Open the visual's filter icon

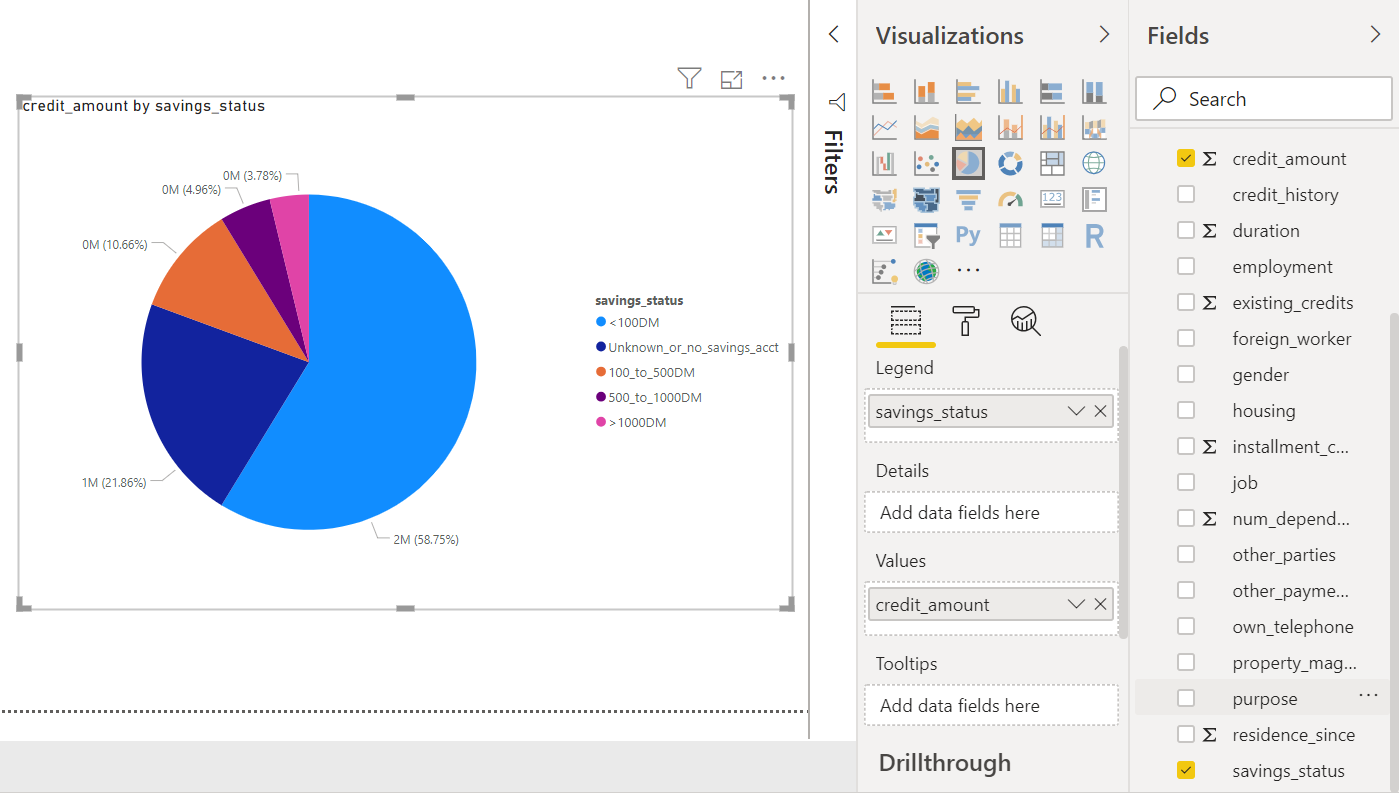point(689,78)
